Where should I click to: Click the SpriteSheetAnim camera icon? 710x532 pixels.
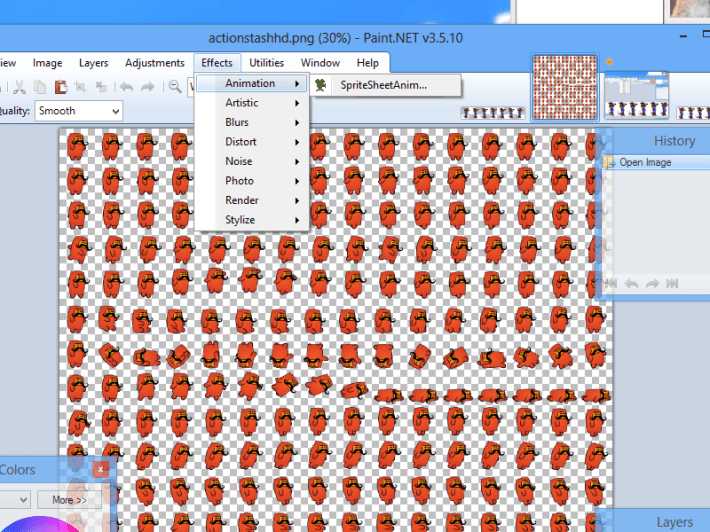pyautogui.click(x=321, y=85)
